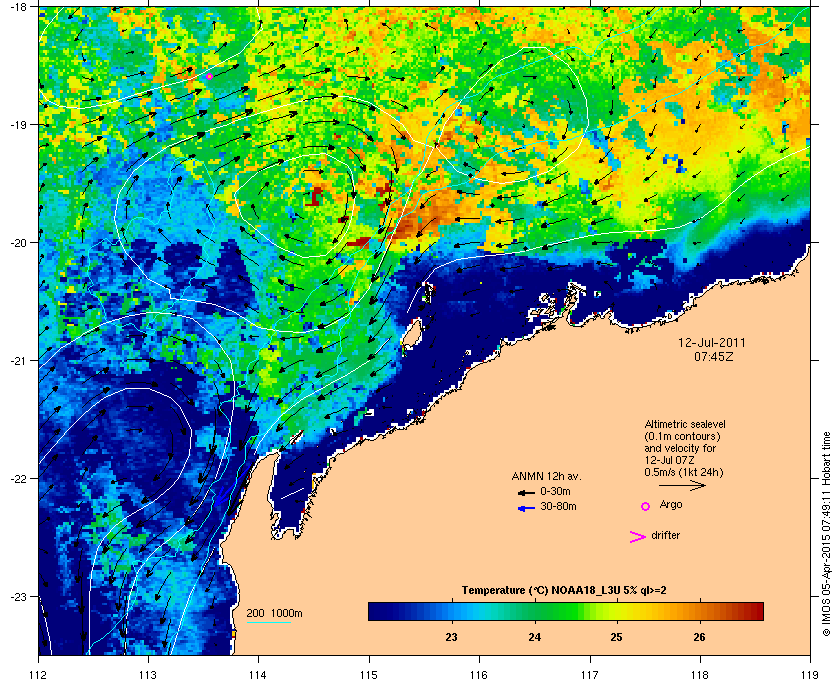Screen dimensions: 840x680
Task: Click the ANMN 12h av. label
Action: [x=546, y=476]
